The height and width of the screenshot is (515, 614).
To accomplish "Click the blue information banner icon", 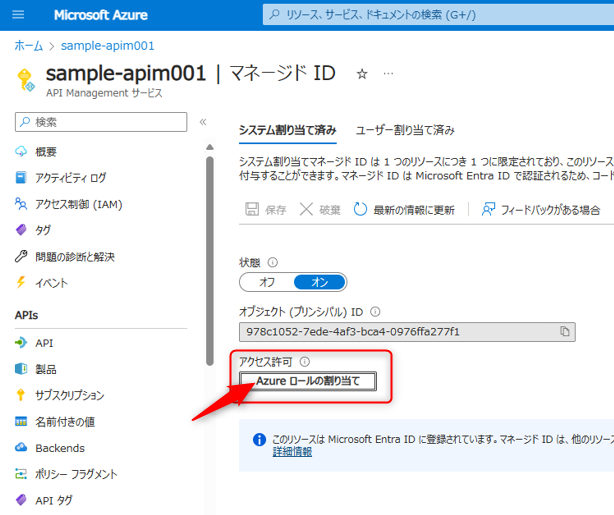I will [259, 439].
